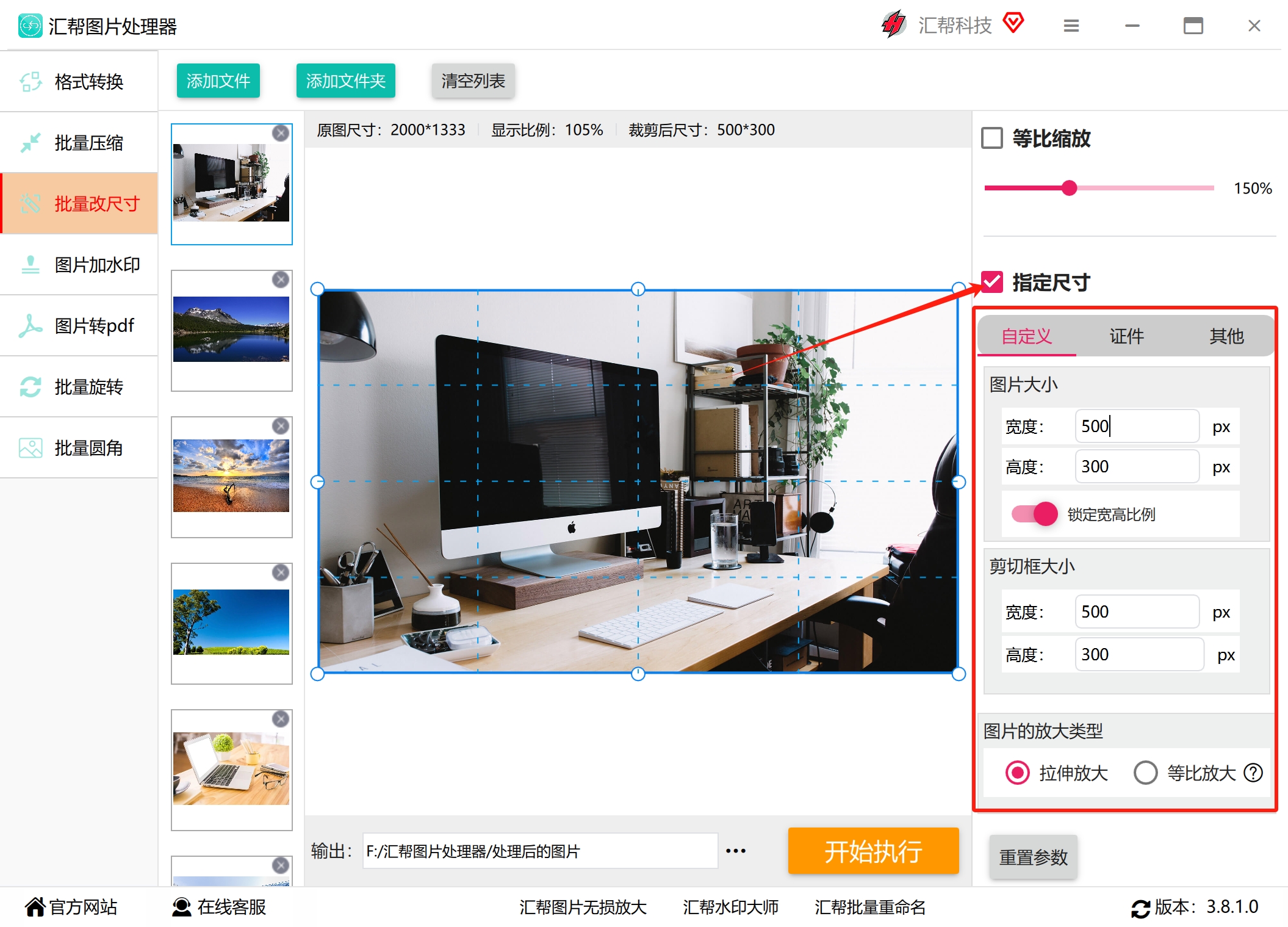Click the 图片大小 宽度 input field
This screenshot has height=927, width=1288.
pyautogui.click(x=1137, y=426)
